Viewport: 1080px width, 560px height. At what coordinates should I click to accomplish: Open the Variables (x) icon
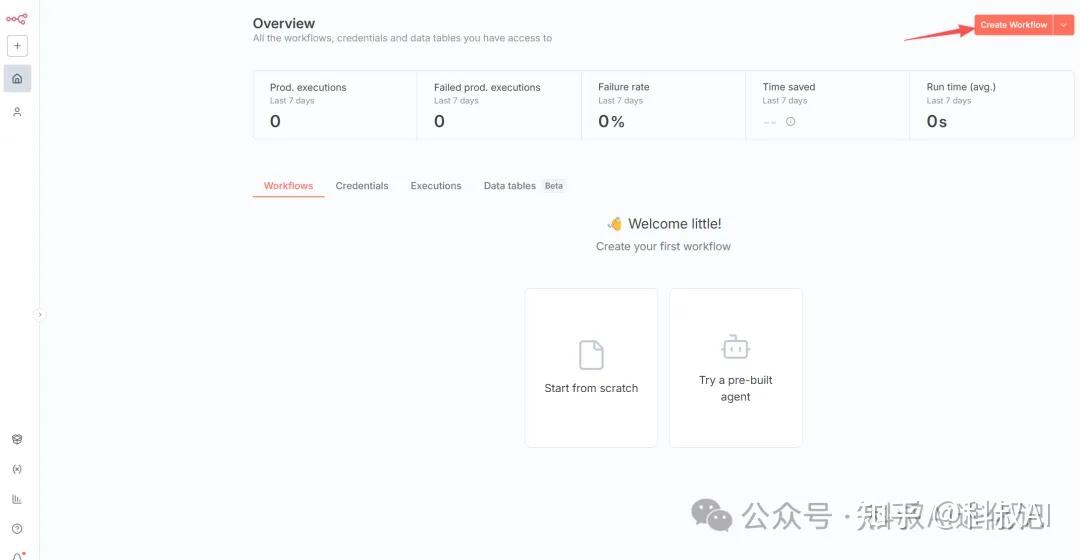[17, 469]
